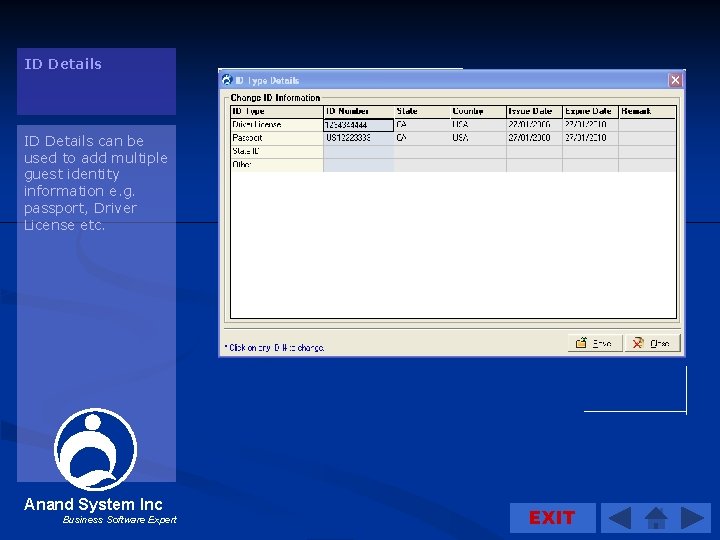Screen dimensions: 720x540
Task: Select the Passport row label
Action: pyautogui.click(x=277, y=138)
